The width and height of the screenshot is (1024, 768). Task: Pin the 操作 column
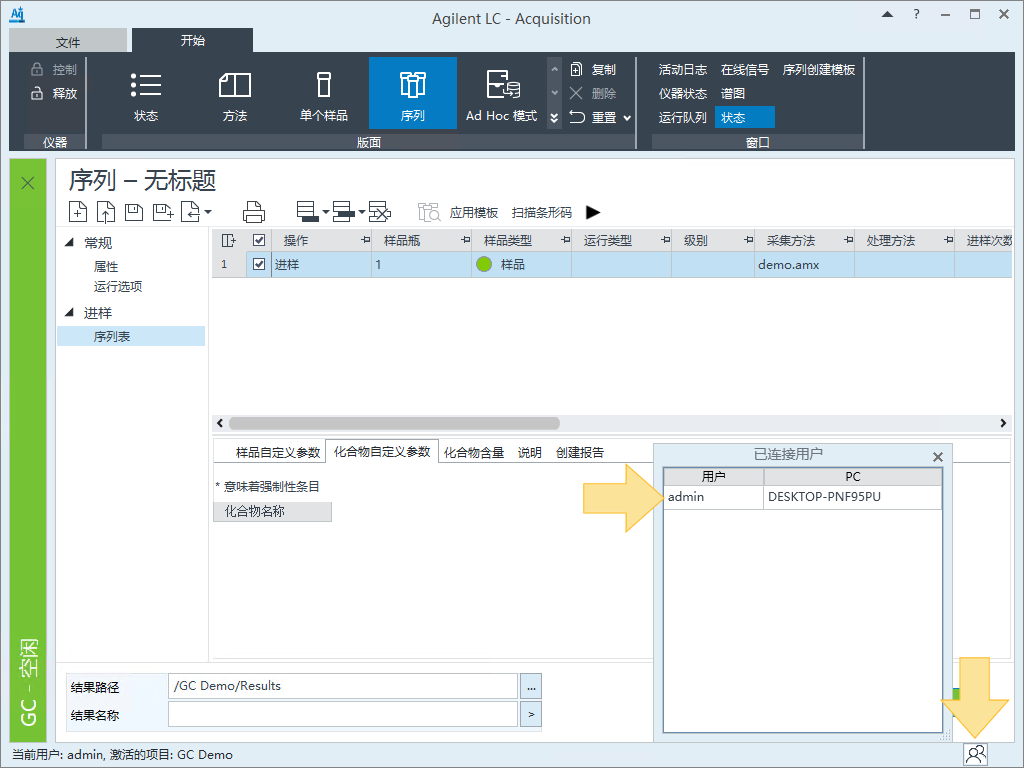[365, 240]
